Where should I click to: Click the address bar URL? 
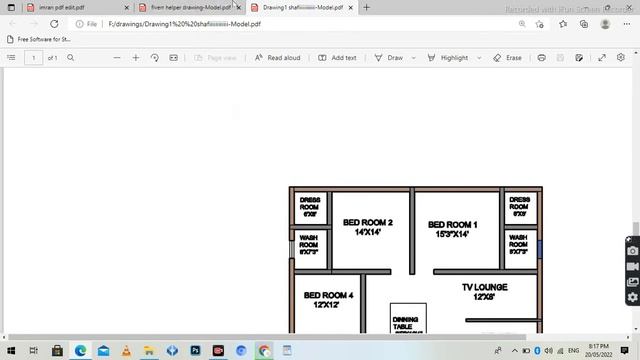point(184,24)
